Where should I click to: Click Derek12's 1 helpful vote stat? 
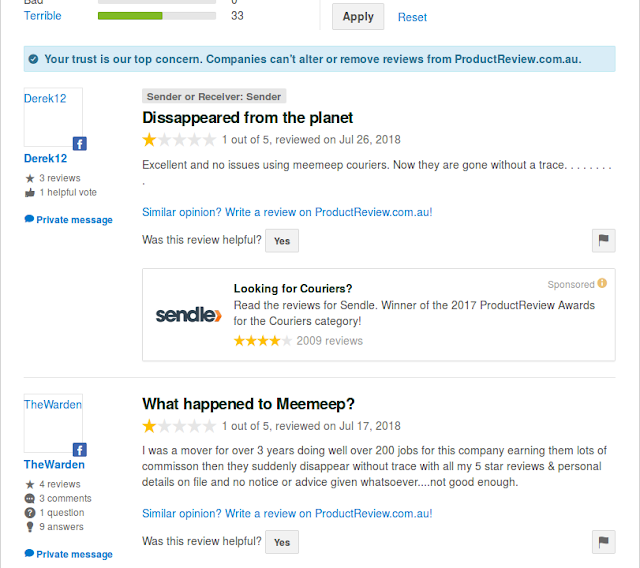click(68, 192)
